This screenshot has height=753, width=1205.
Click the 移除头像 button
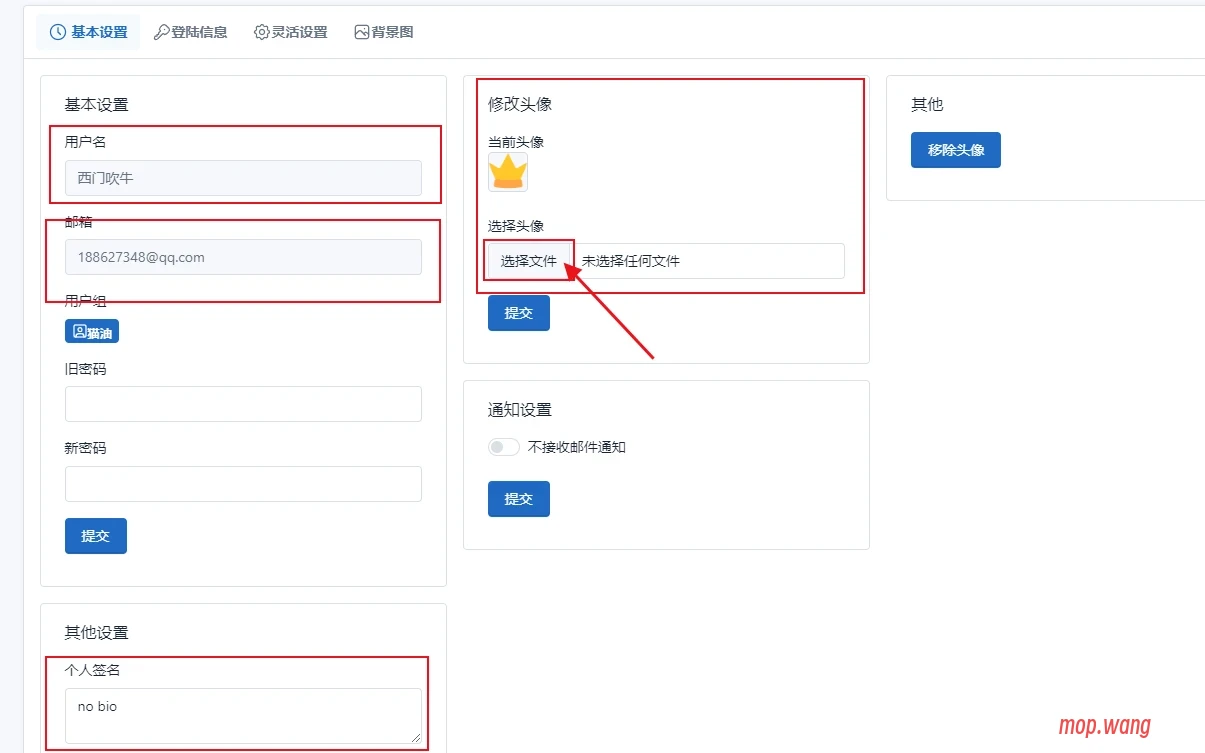pos(955,150)
